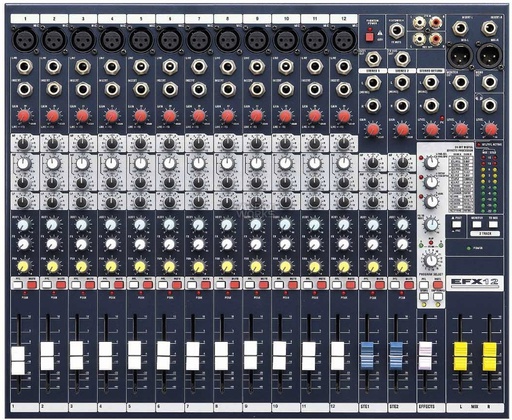Move the blue STE2 fader
Viewport: 512px width, 420px height.
pyautogui.click(x=396, y=356)
